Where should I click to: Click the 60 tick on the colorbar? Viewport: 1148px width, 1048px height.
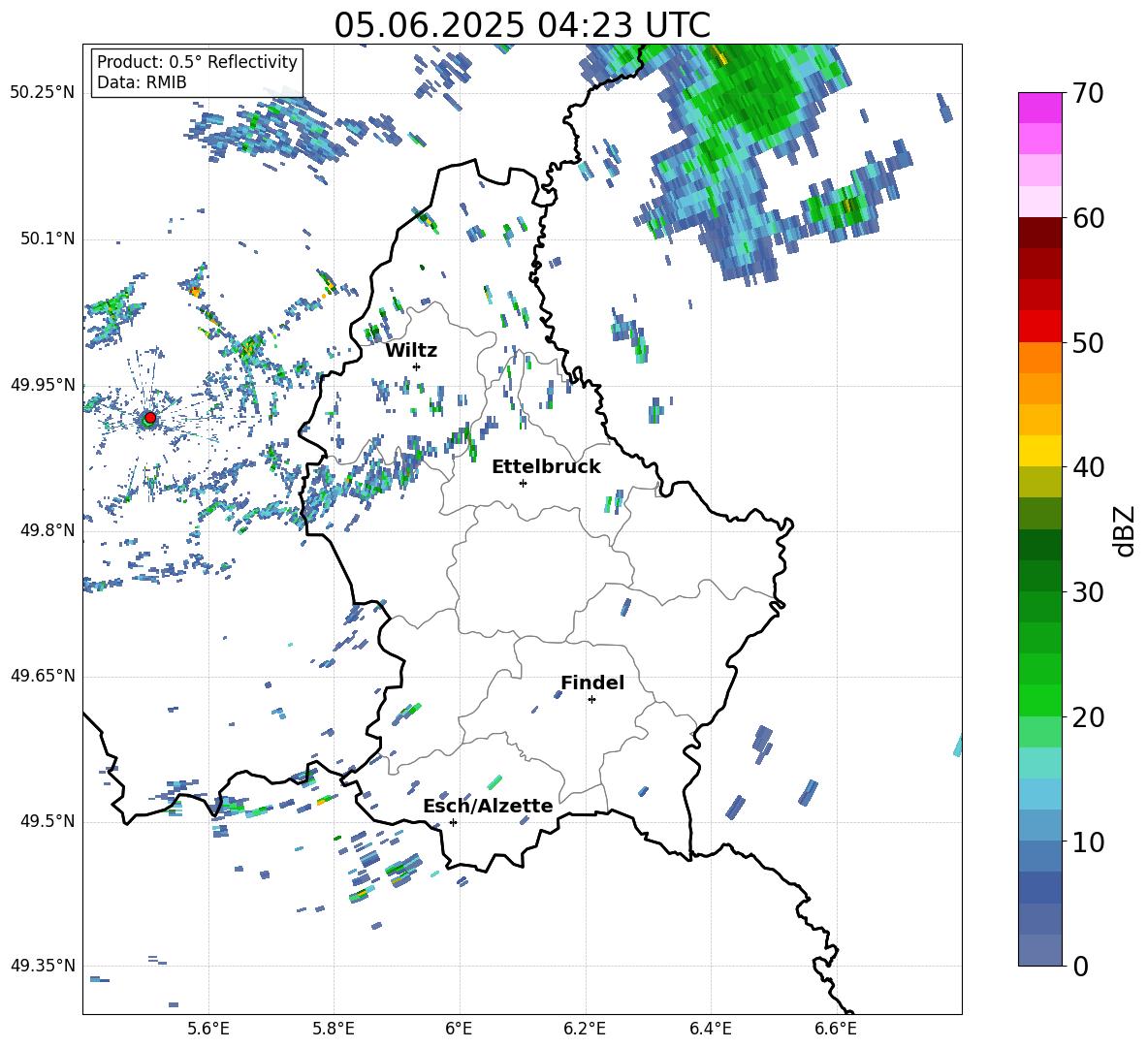(x=1088, y=218)
